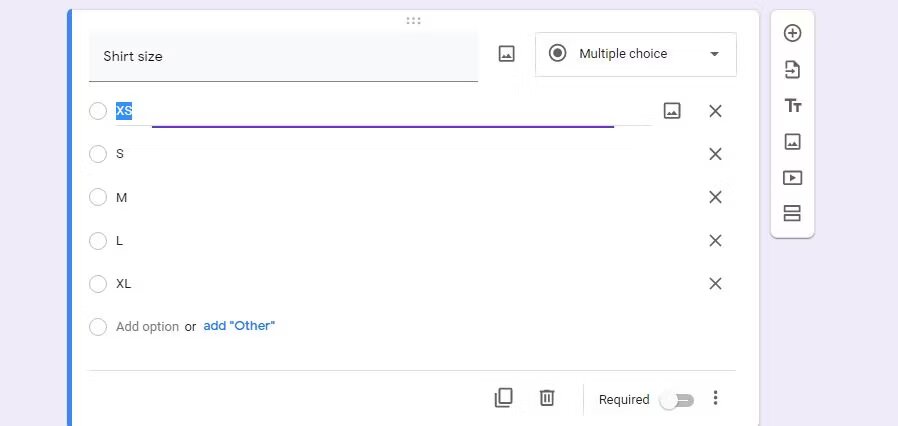Screen dimensions: 898x426
Task: Add image to the question title
Action: pos(506,54)
